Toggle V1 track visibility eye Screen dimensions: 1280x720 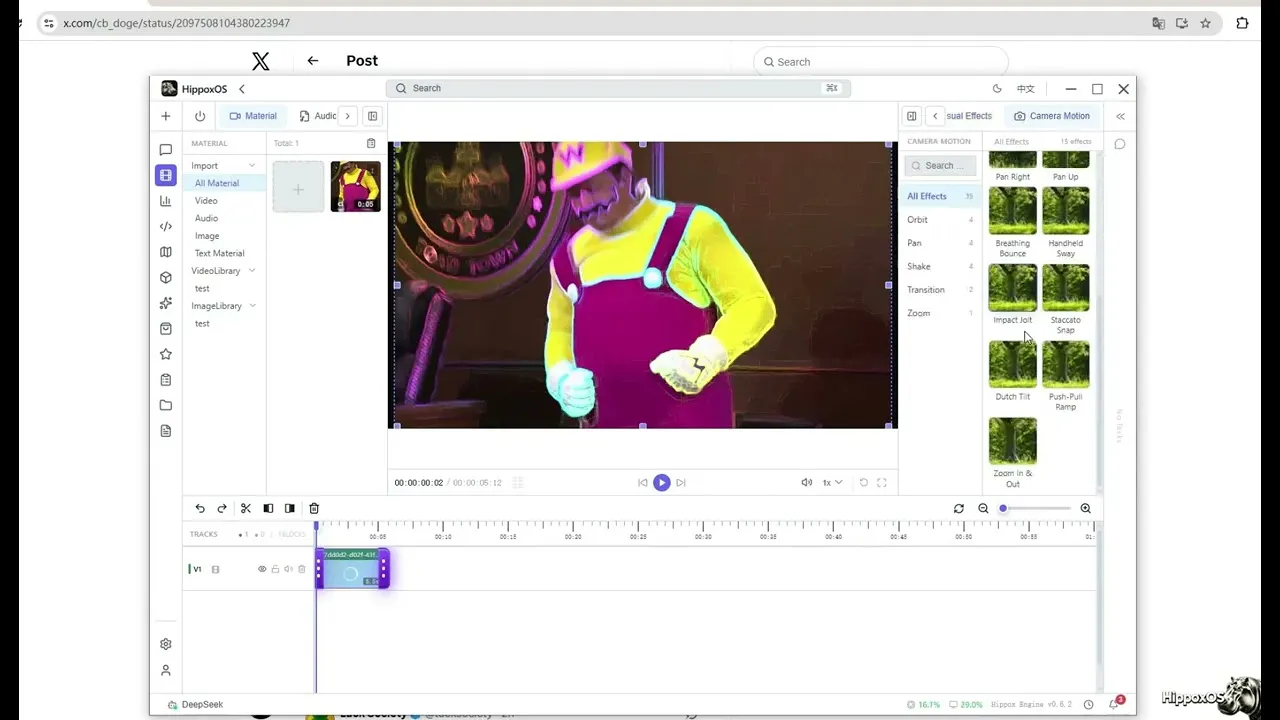tap(262, 569)
